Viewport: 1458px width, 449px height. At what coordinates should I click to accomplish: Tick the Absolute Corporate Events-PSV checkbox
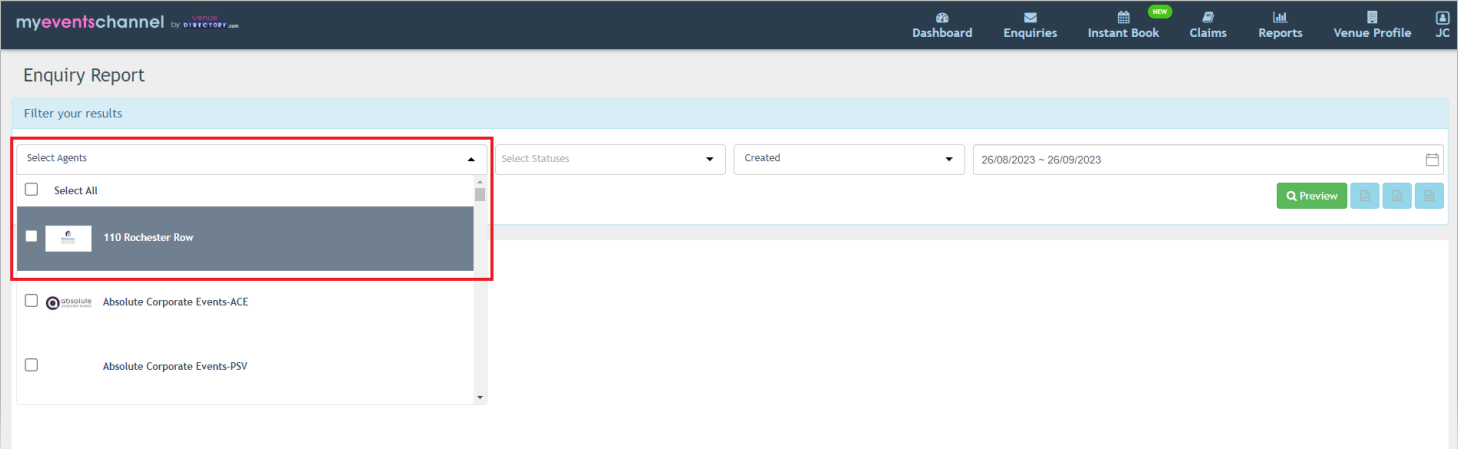point(31,365)
